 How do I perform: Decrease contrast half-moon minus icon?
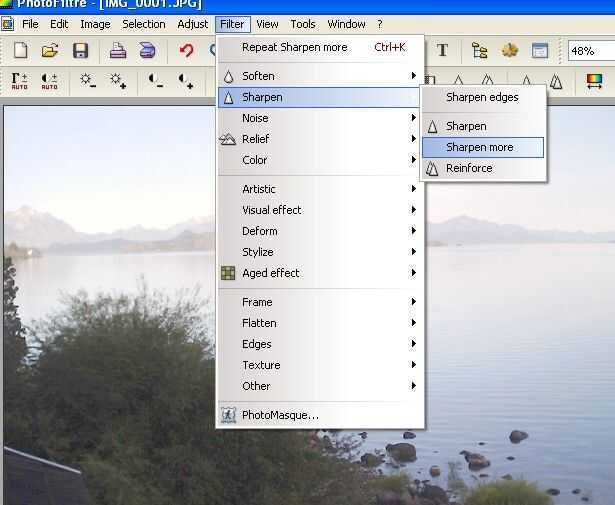(x=155, y=81)
